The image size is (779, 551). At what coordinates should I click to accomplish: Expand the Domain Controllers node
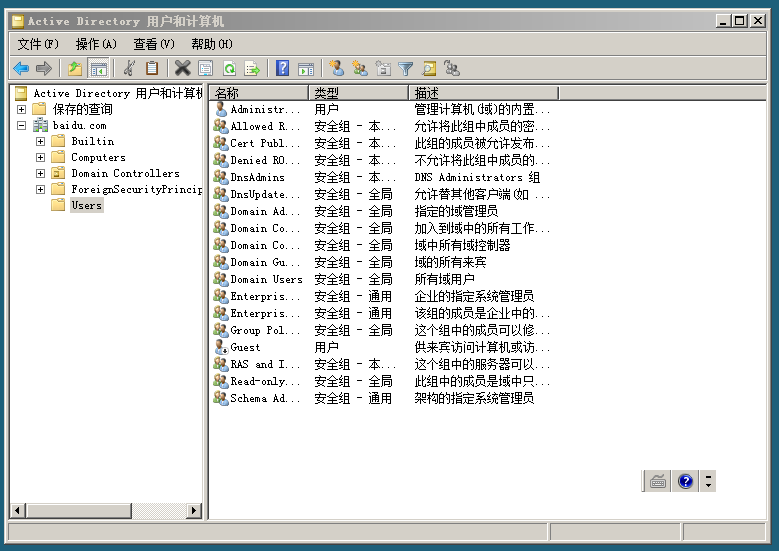[x=40, y=173]
